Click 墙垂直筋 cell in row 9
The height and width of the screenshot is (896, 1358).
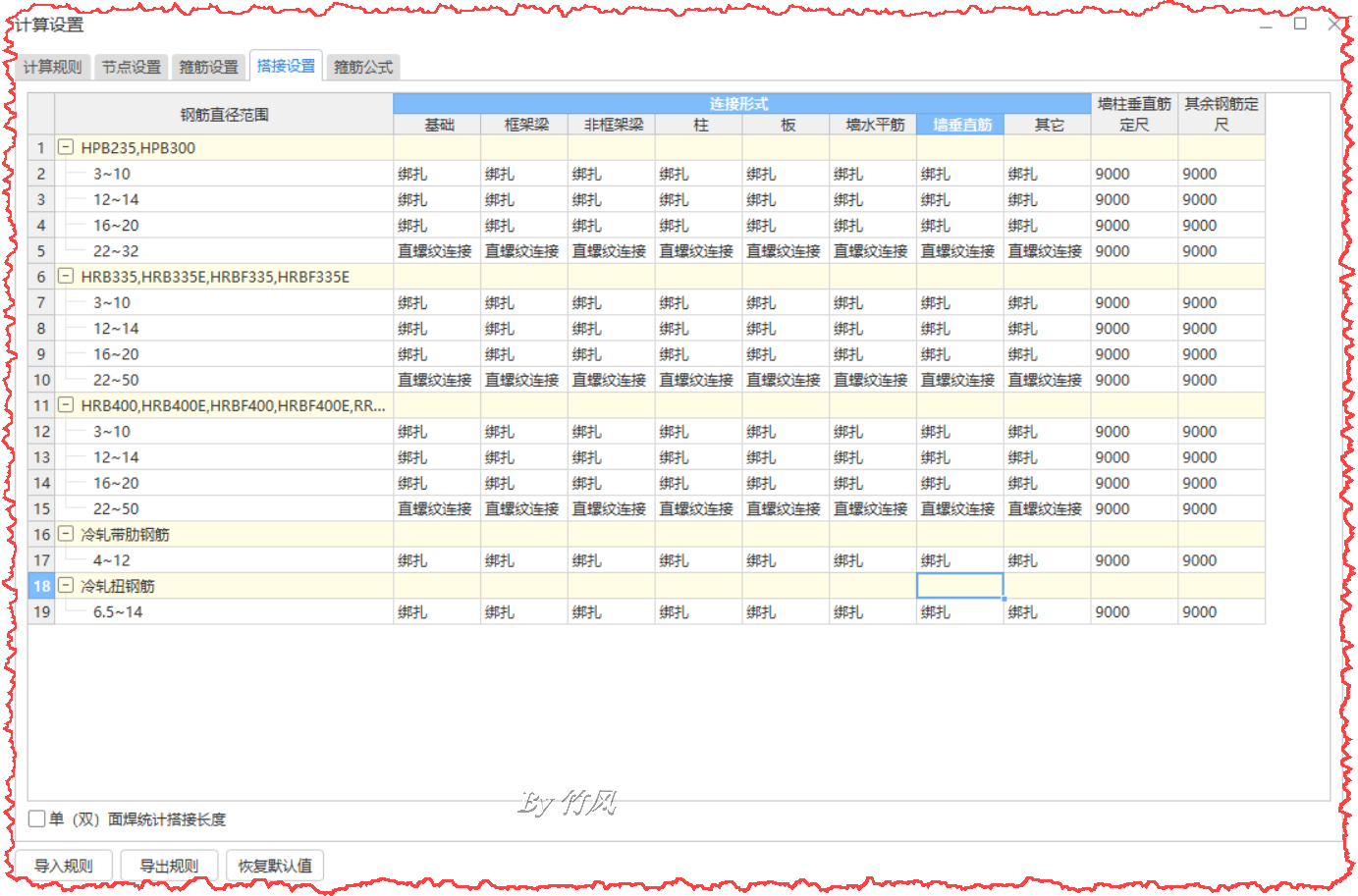(960, 354)
